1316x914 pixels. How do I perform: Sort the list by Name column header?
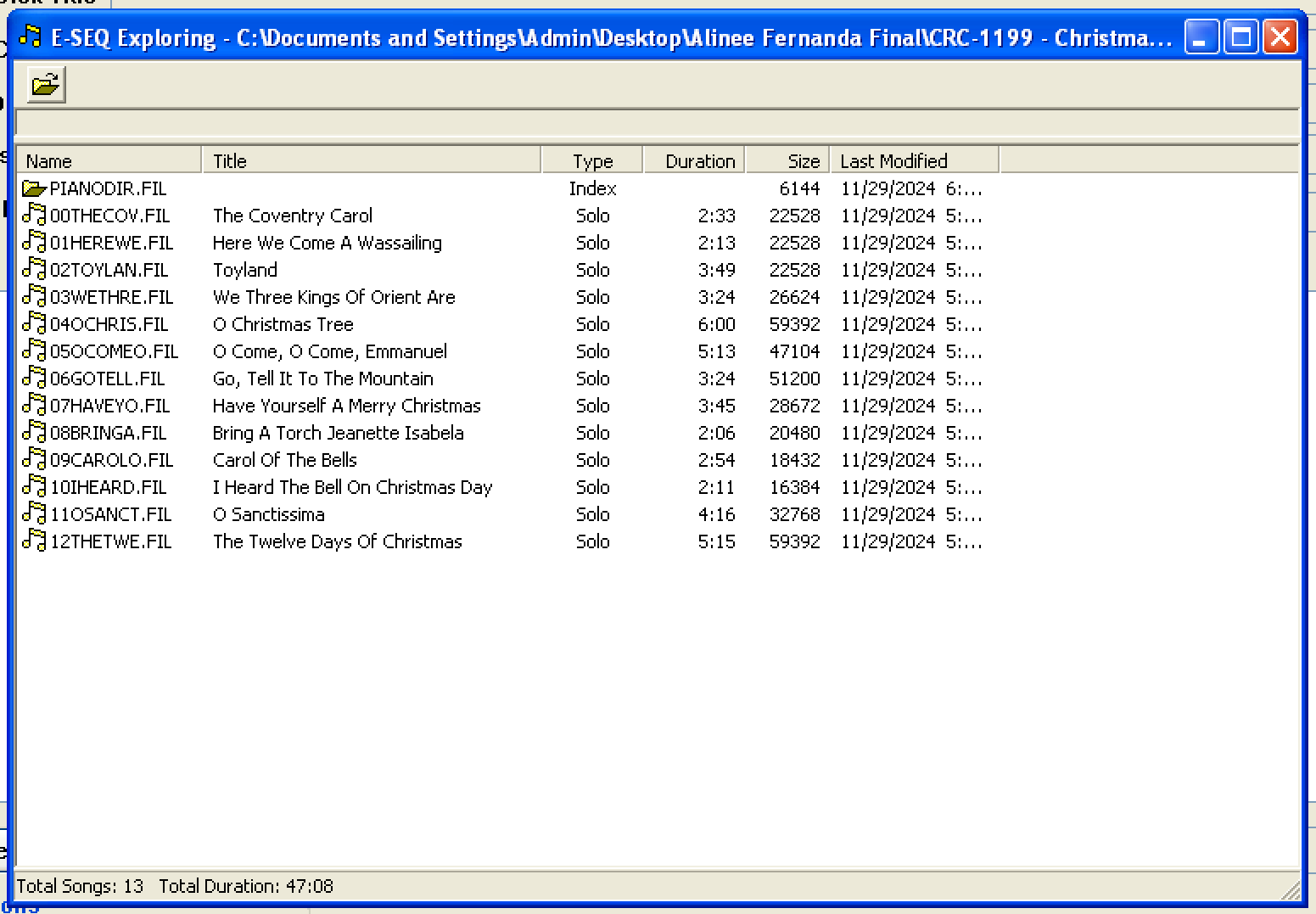pyautogui.click(x=109, y=160)
